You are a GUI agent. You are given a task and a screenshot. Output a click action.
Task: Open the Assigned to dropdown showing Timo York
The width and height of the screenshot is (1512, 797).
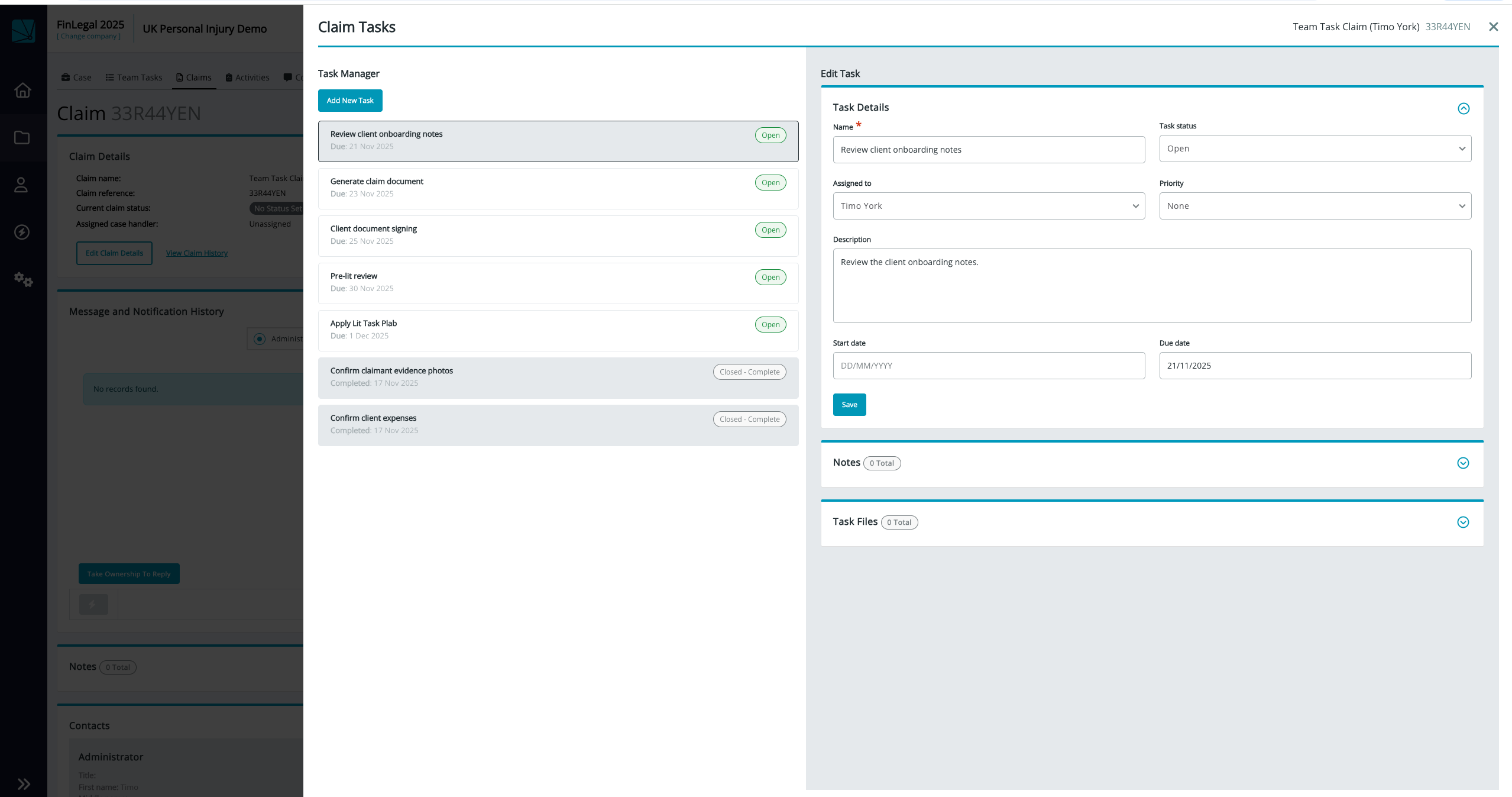[988, 205]
